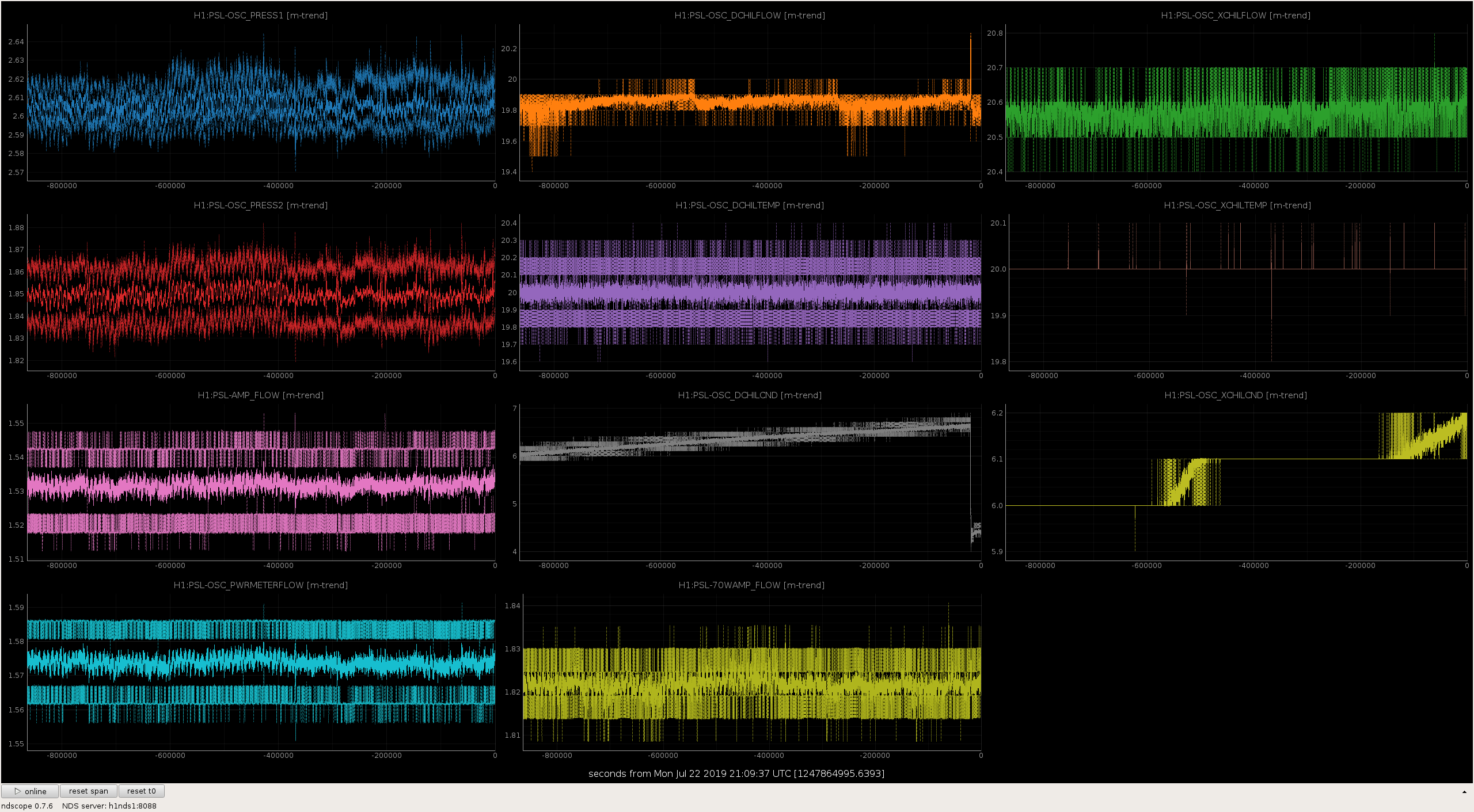Click inside the pink AMP_FLOW trend plot
This screenshot has height=812, width=1474.
pos(261,482)
